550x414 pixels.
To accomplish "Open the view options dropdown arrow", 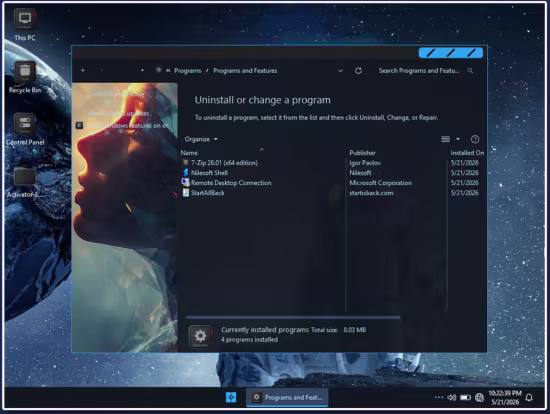I will tap(458, 139).
